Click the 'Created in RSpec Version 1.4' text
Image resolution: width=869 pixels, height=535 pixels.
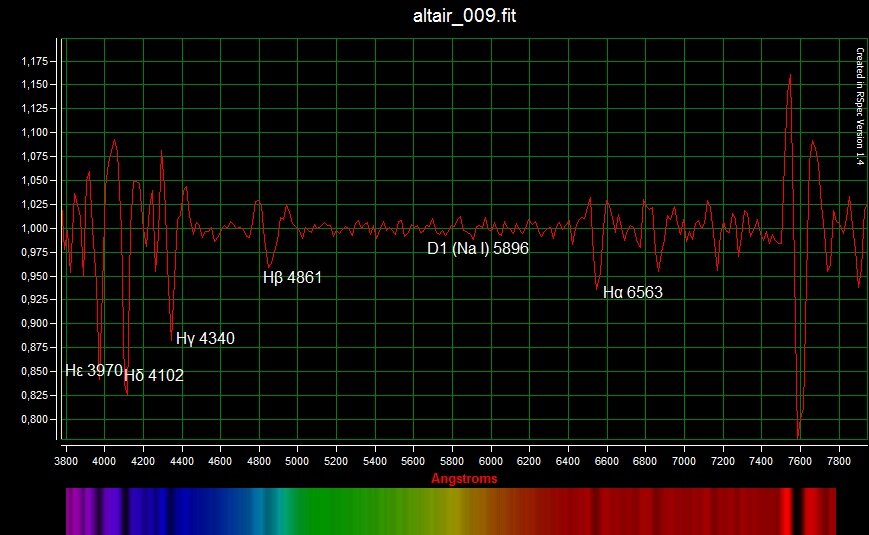click(860, 106)
